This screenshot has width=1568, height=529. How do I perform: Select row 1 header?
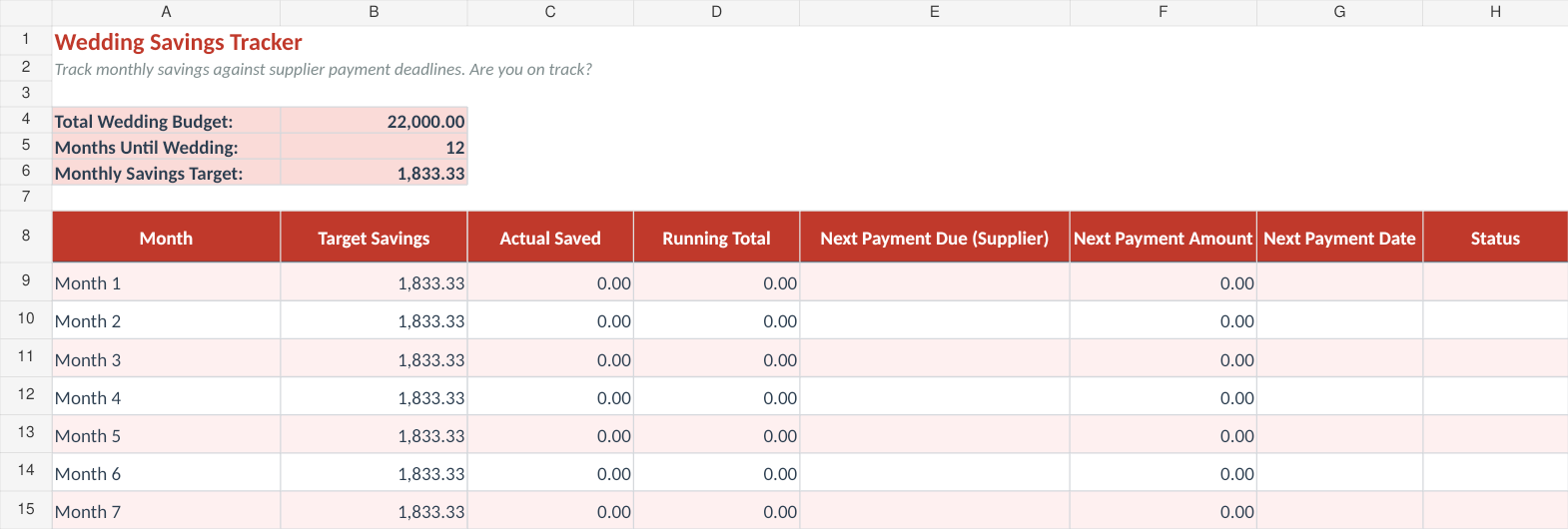(26, 40)
